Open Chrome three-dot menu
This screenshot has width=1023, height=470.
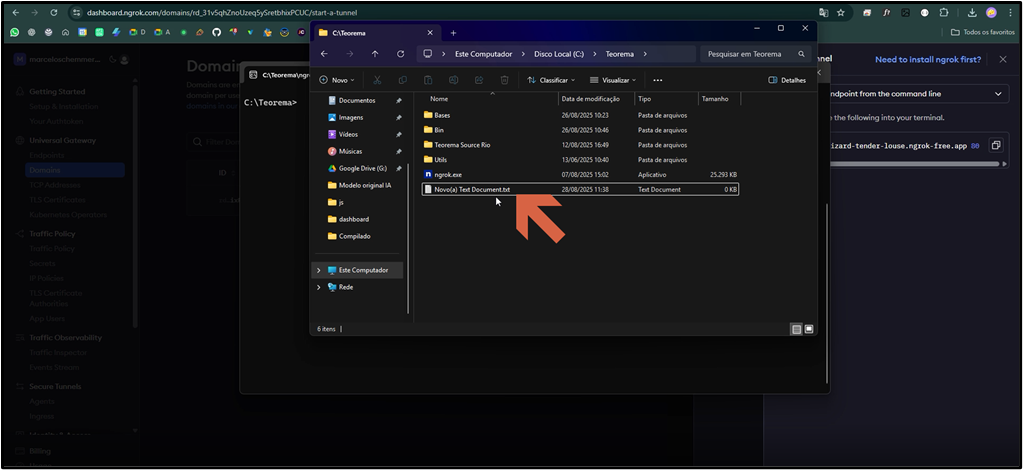coord(1009,12)
